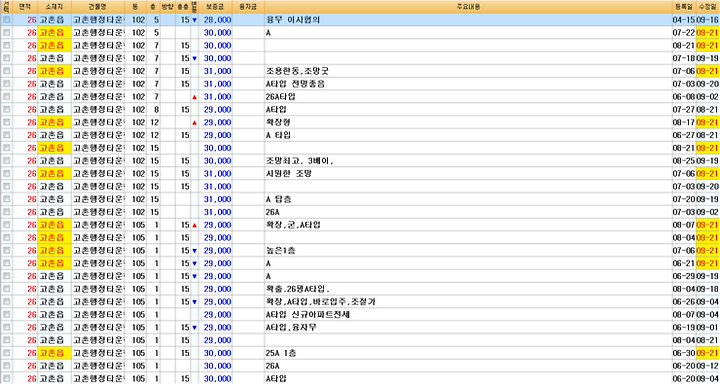720x384 pixels.
Task: Select the checkbox for 높은1층 row
Action: pyautogui.click(x=6, y=251)
